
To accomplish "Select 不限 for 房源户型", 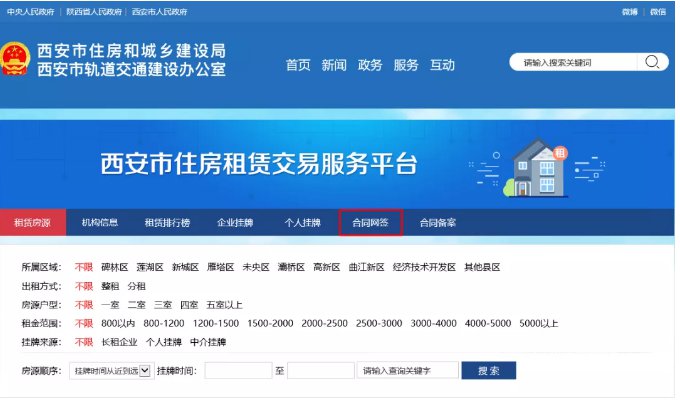I will [84, 305].
